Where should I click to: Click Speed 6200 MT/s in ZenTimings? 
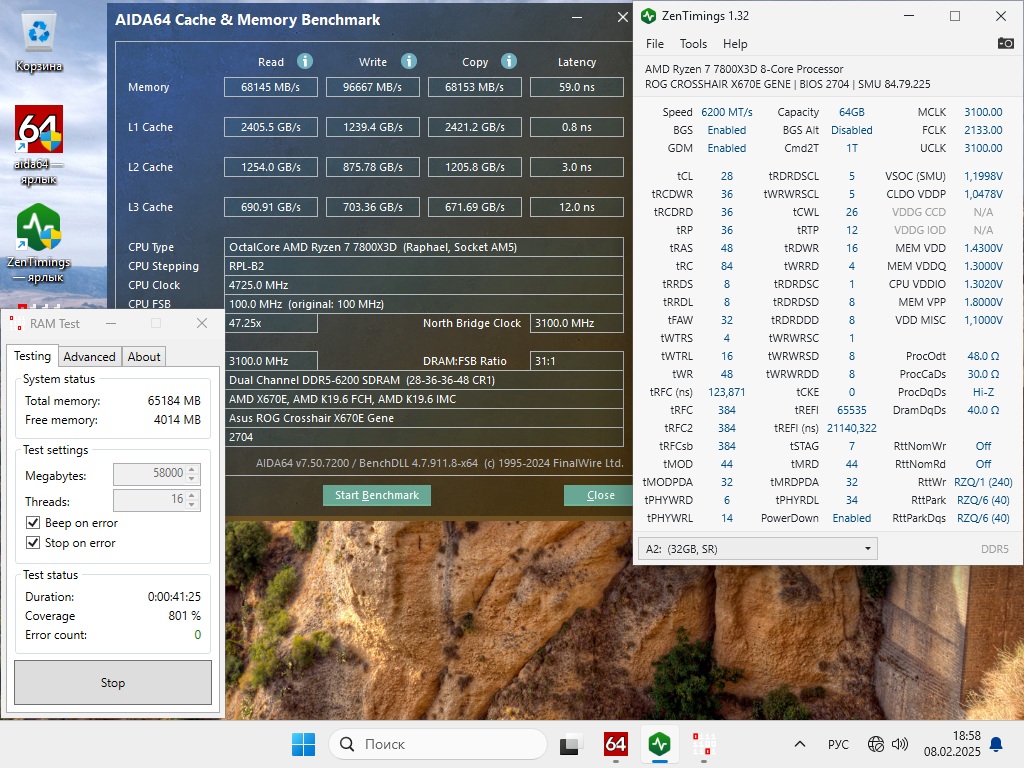[x=727, y=112]
